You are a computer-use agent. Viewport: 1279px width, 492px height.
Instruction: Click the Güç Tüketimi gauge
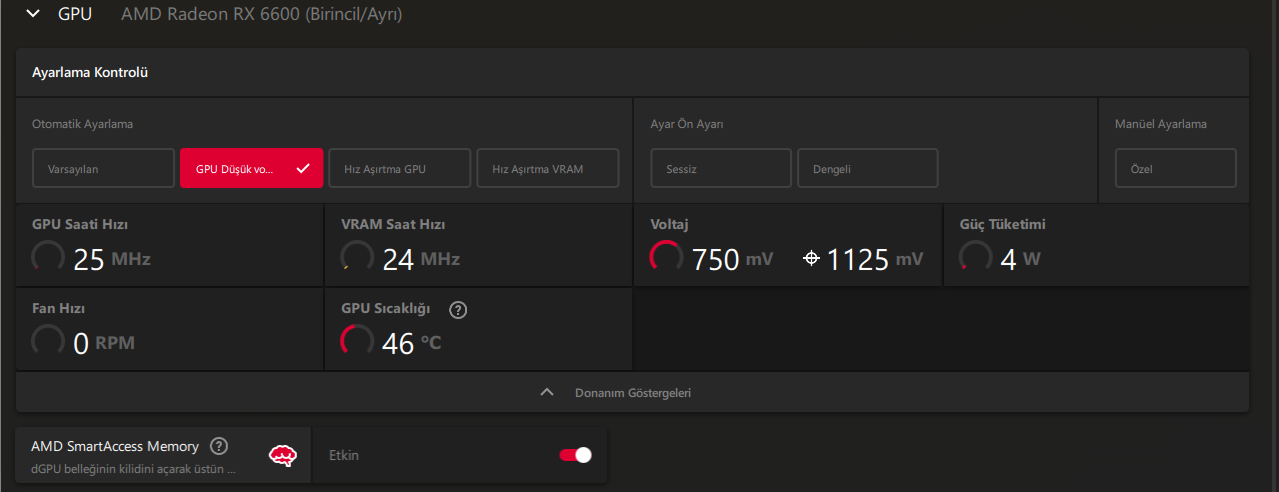pos(976,257)
